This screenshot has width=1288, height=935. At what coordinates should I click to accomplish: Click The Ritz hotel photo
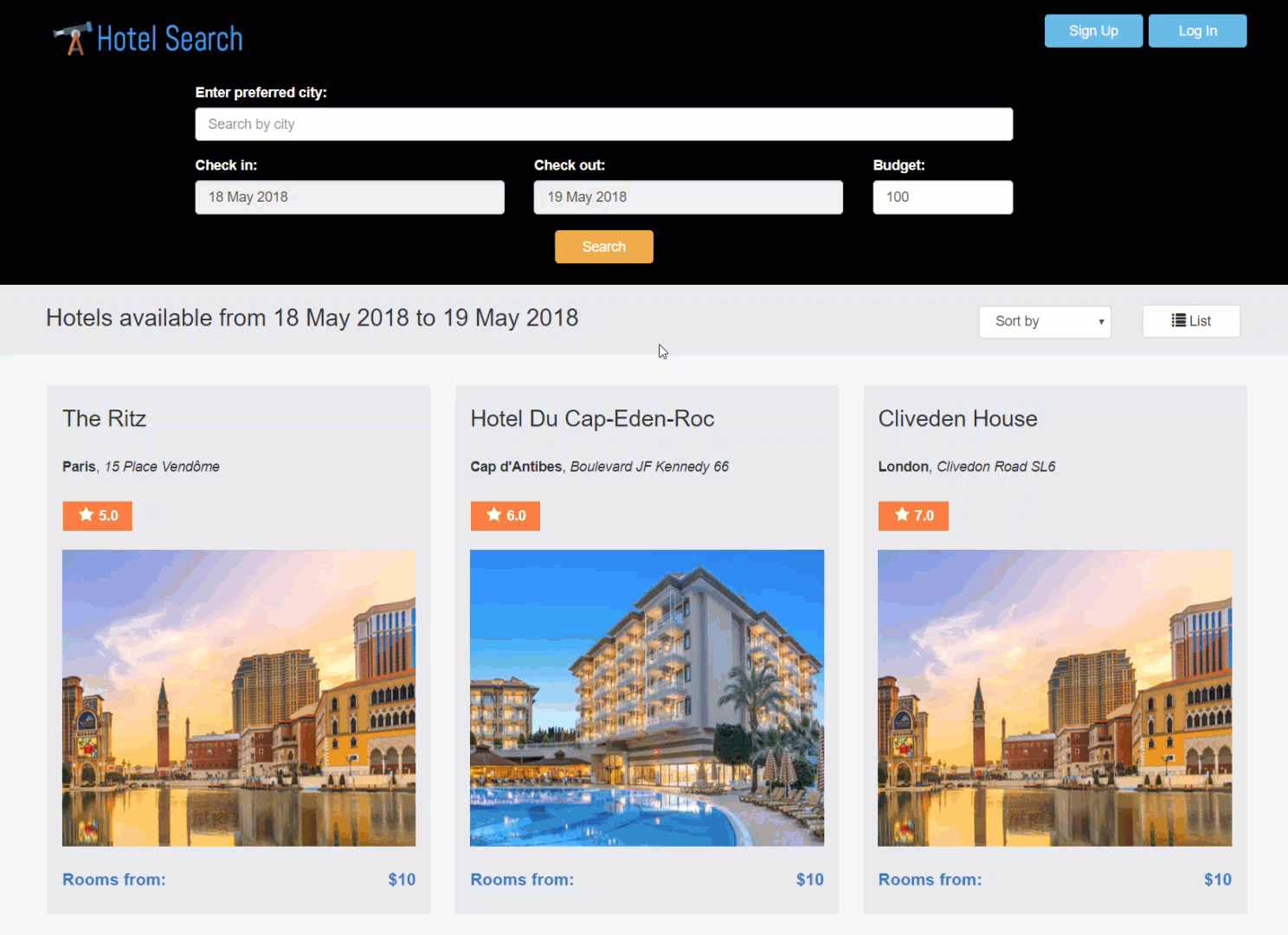239,698
